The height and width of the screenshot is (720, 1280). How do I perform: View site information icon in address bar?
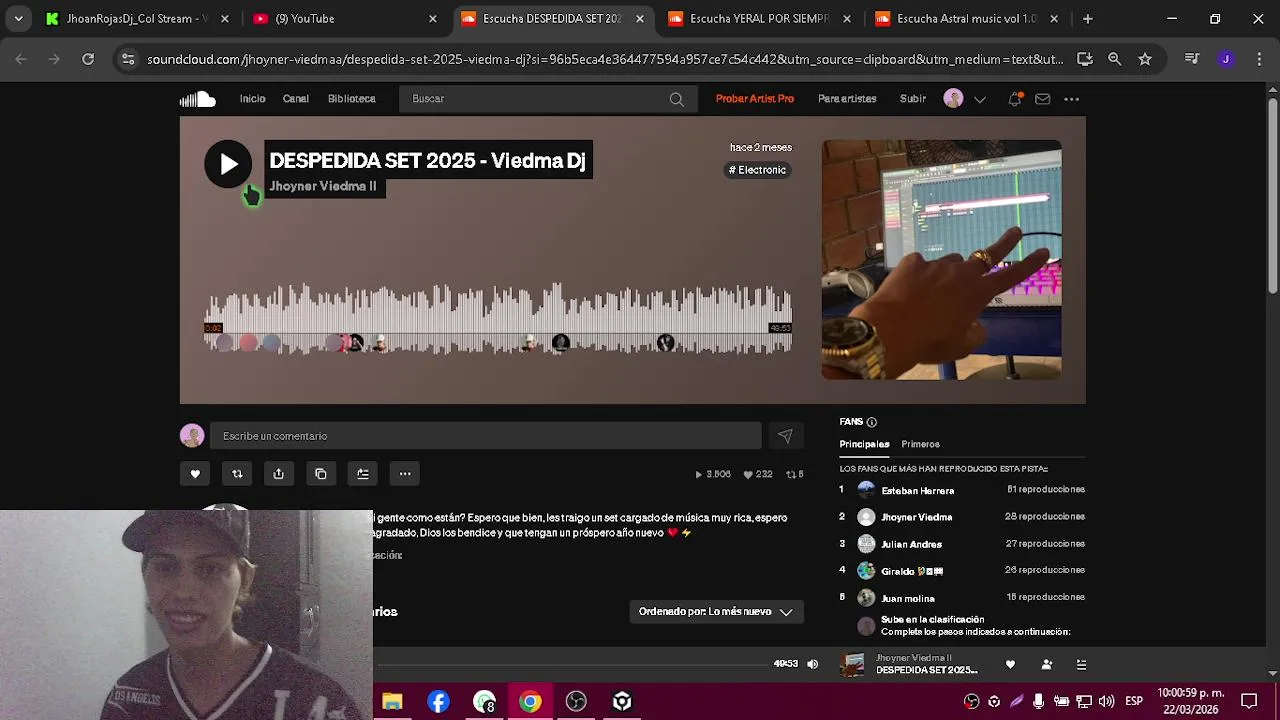click(128, 59)
